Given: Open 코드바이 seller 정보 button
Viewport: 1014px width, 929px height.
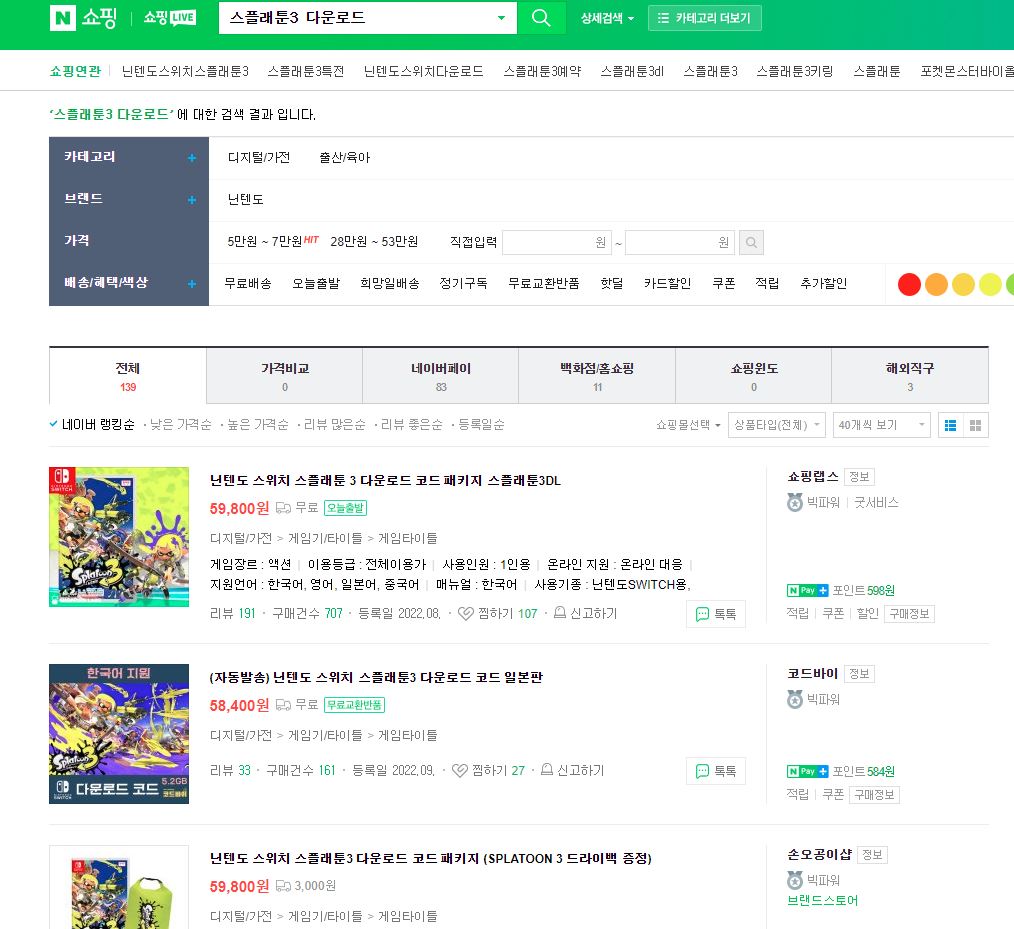Looking at the screenshot, I should click(859, 674).
